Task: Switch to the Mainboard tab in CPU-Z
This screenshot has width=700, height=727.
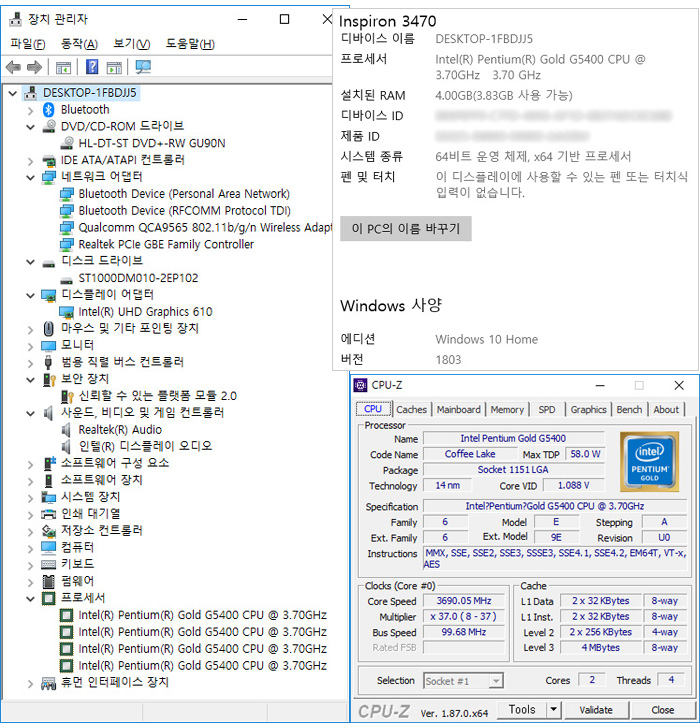Action: (458, 409)
